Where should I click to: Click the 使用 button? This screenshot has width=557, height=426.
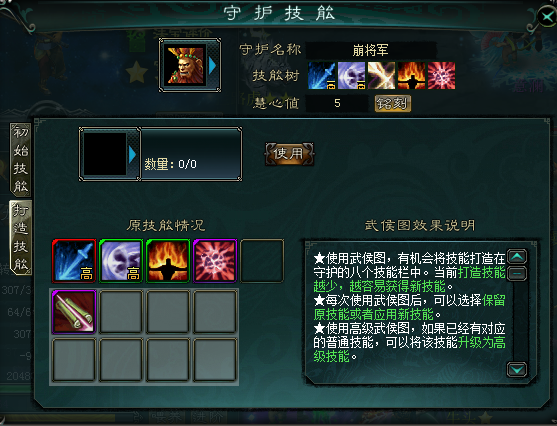coord(289,154)
